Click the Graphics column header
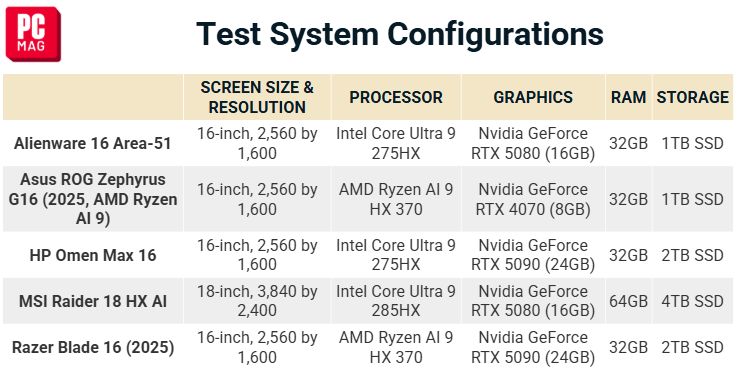 [533, 97]
